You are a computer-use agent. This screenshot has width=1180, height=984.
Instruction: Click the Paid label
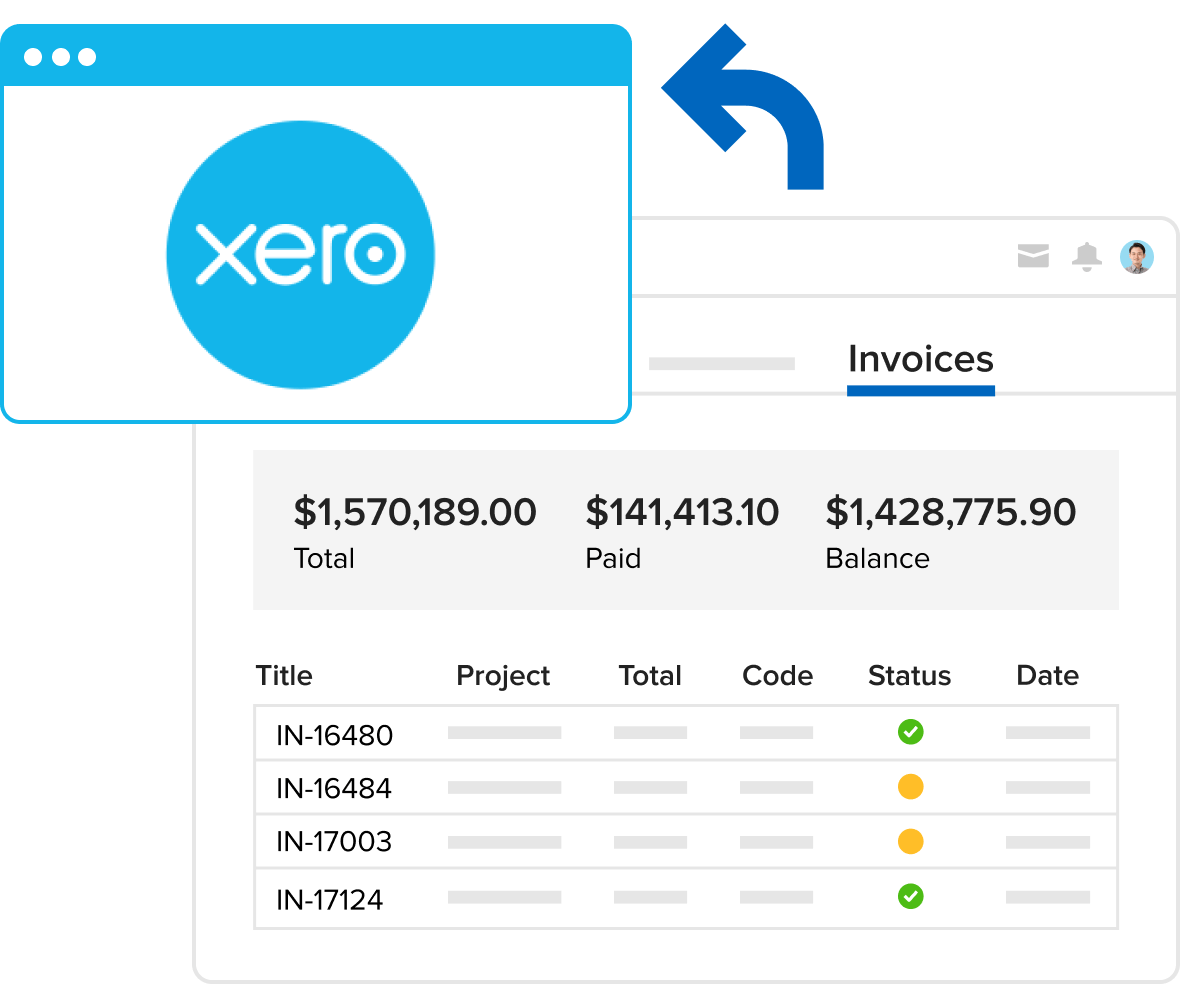(x=613, y=558)
